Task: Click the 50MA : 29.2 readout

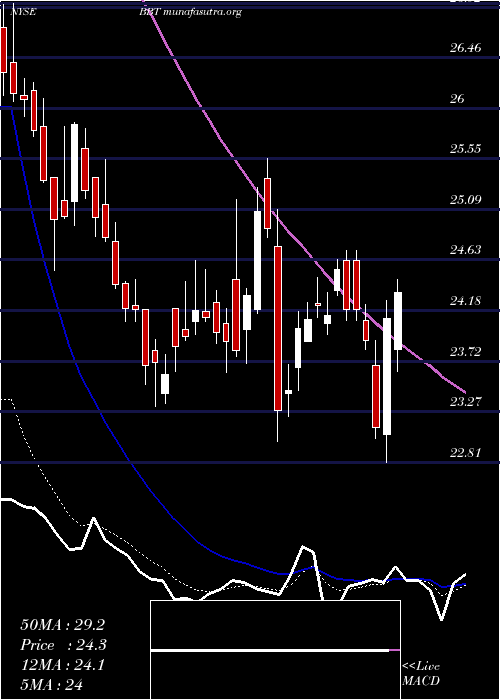Action: click(62, 625)
